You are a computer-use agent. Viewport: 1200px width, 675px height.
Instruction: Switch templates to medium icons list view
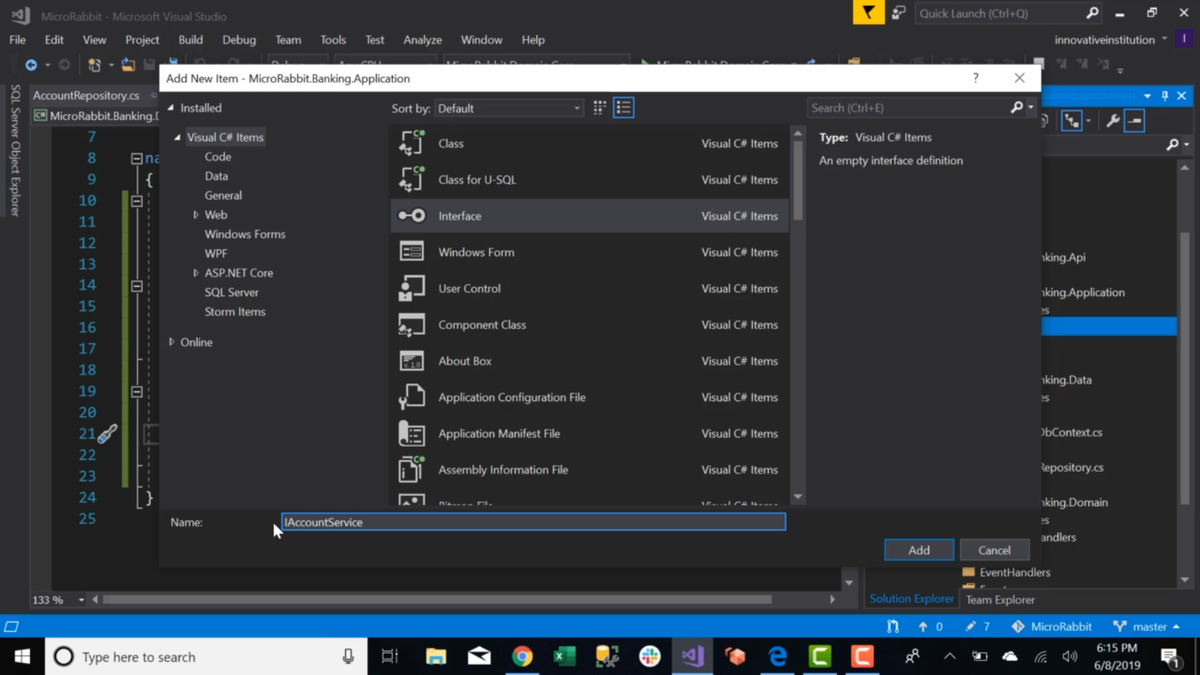[623, 108]
